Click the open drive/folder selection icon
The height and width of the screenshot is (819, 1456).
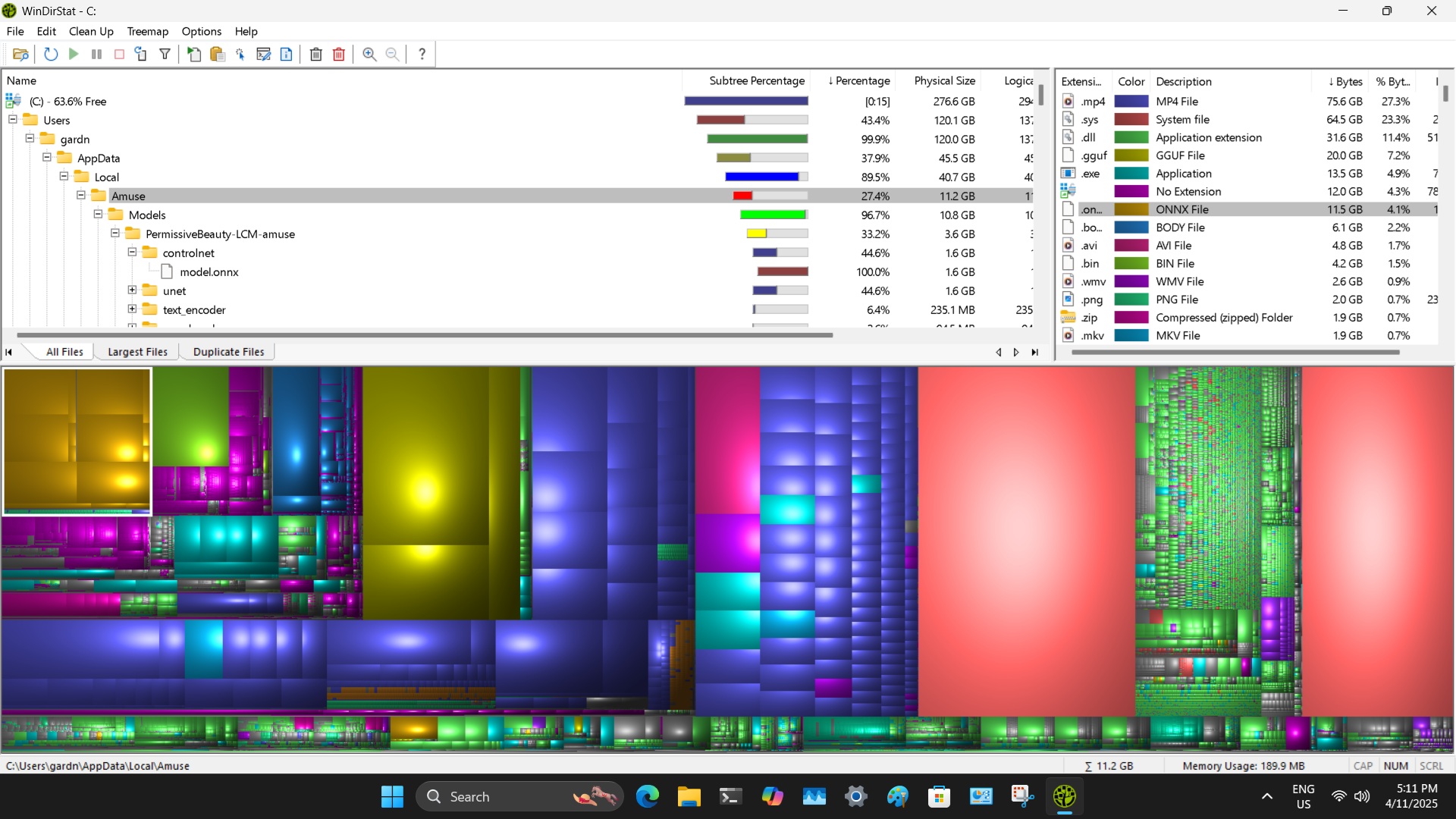pyautogui.click(x=20, y=54)
